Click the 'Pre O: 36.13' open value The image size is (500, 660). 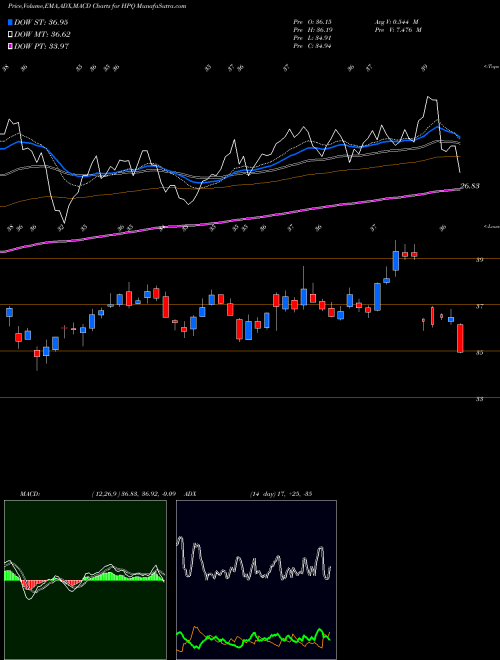point(313,22)
